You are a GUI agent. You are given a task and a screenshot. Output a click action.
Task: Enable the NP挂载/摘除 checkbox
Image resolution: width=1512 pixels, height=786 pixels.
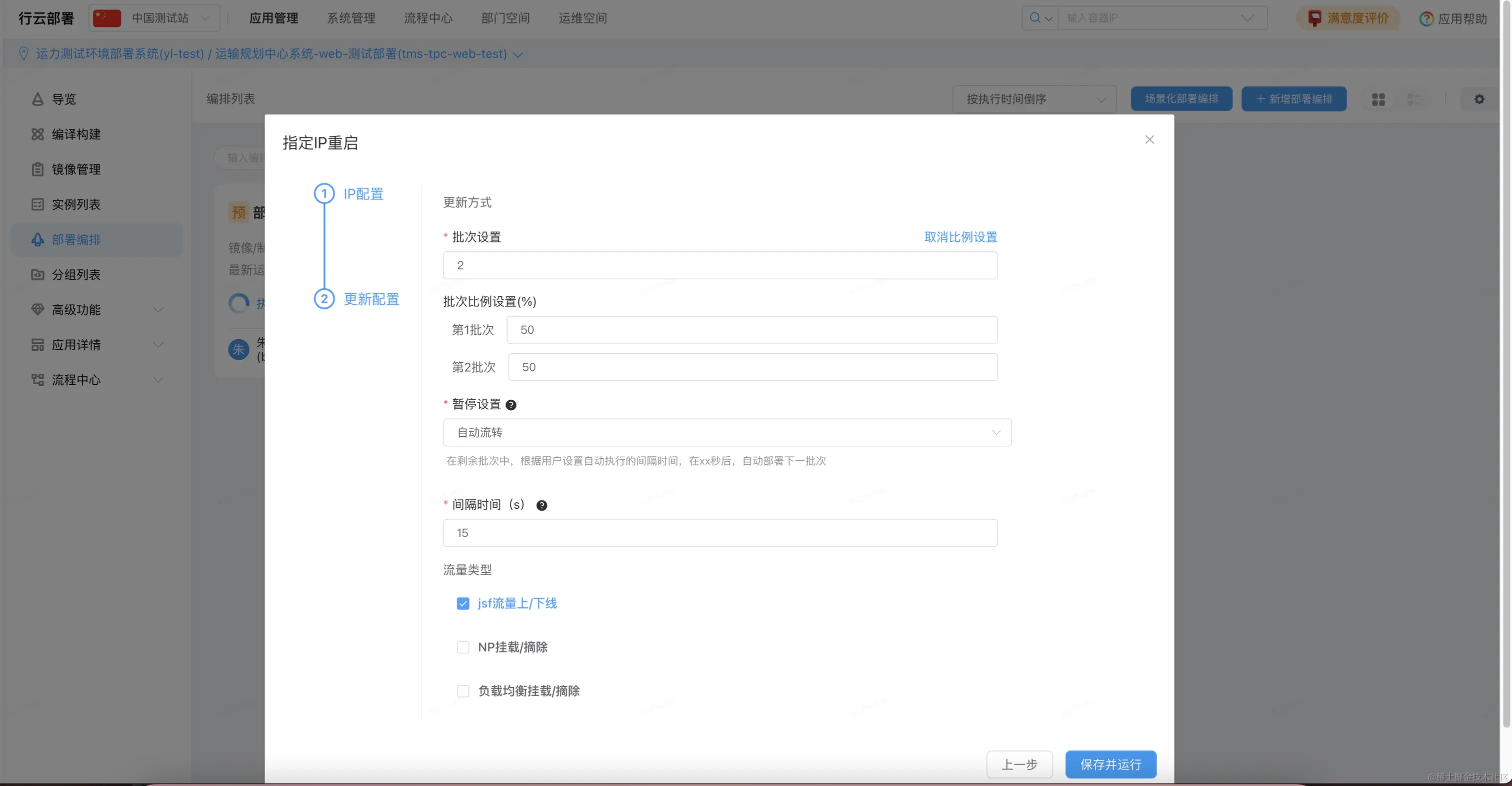click(462, 647)
